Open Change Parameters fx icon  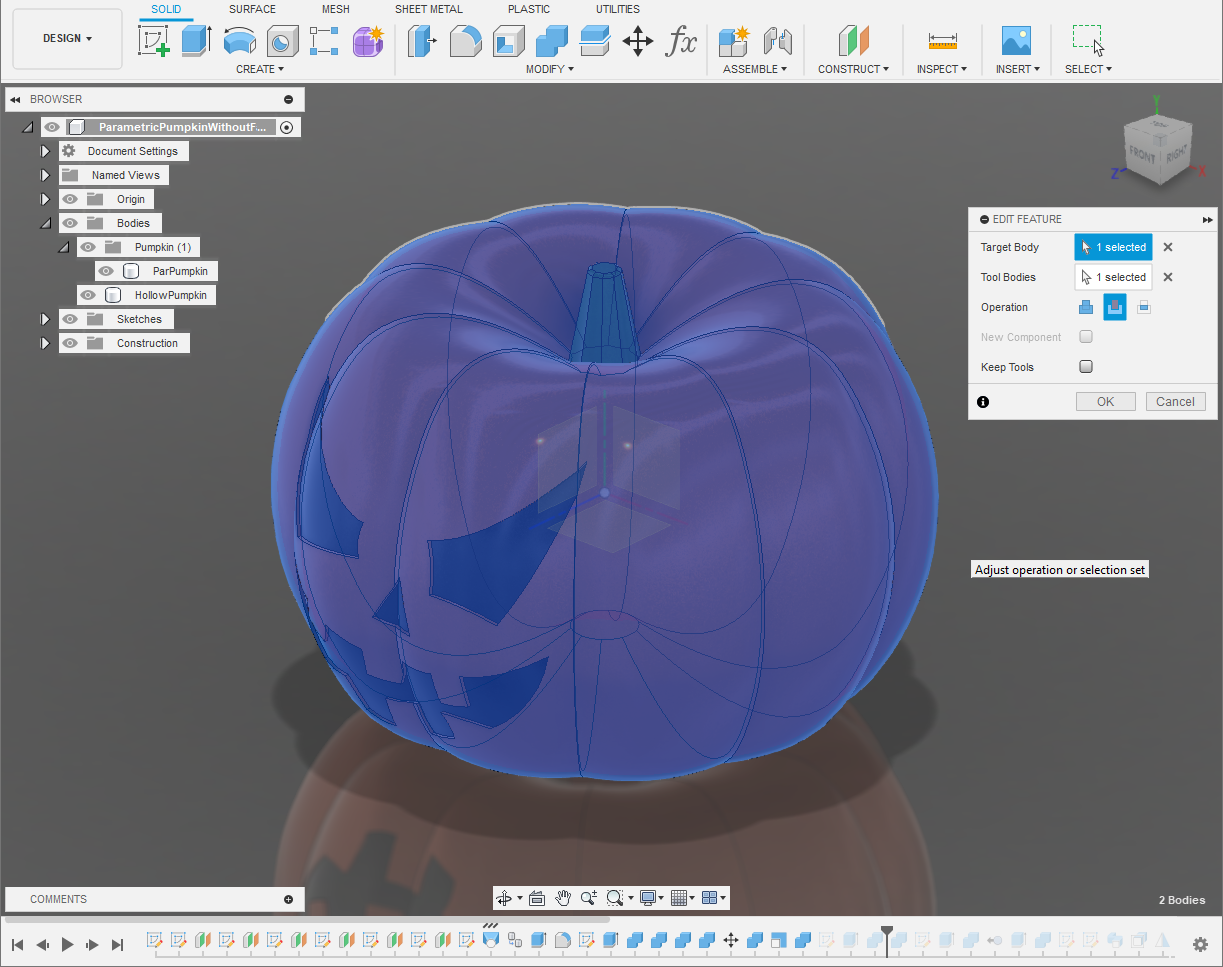tap(682, 41)
